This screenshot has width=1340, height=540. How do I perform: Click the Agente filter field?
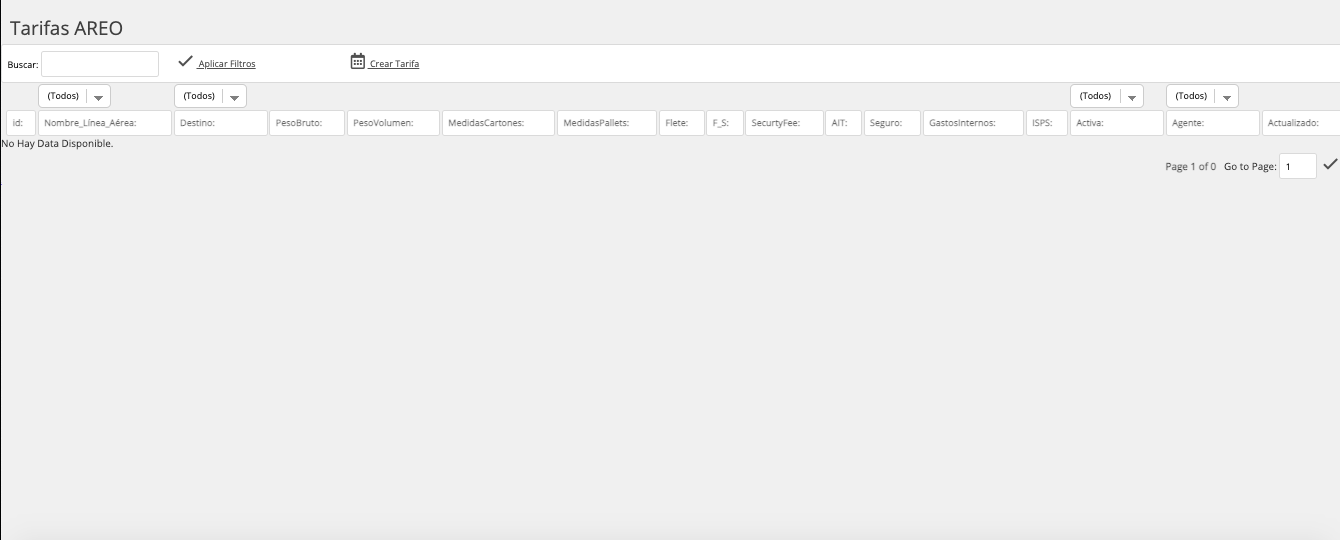(x=1213, y=123)
